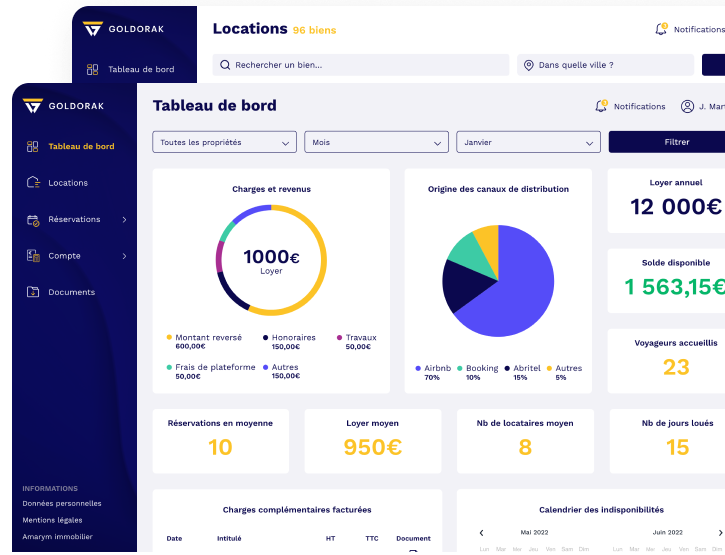This screenshot has width=725, height=555.
Task: Click Documents folder icon in sidebar
Action: pyautogui.click(x=33, y=292)
